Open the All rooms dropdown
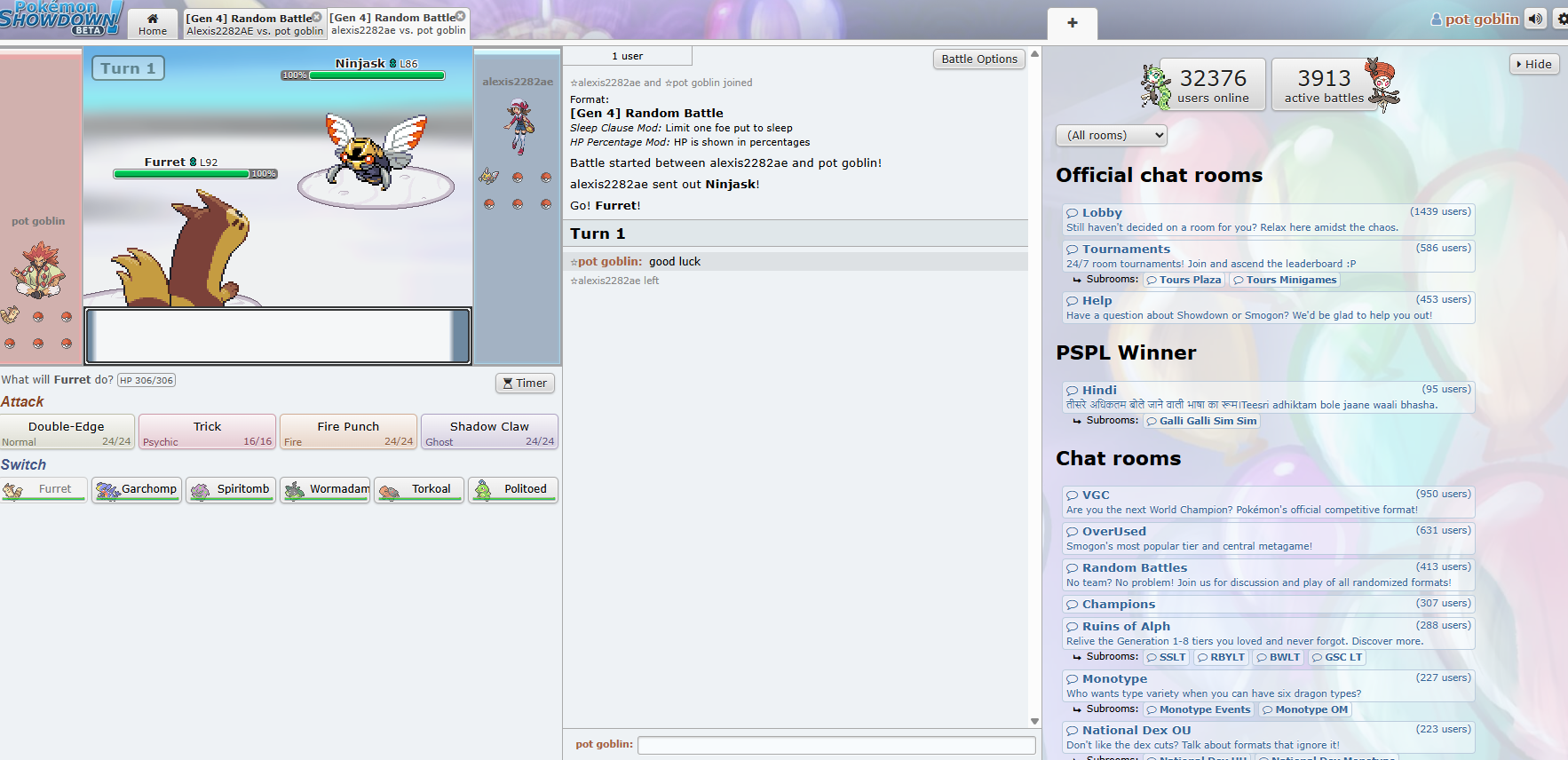The width and height of the screenshot is (1568, 760). click(x=1111, y=135)
